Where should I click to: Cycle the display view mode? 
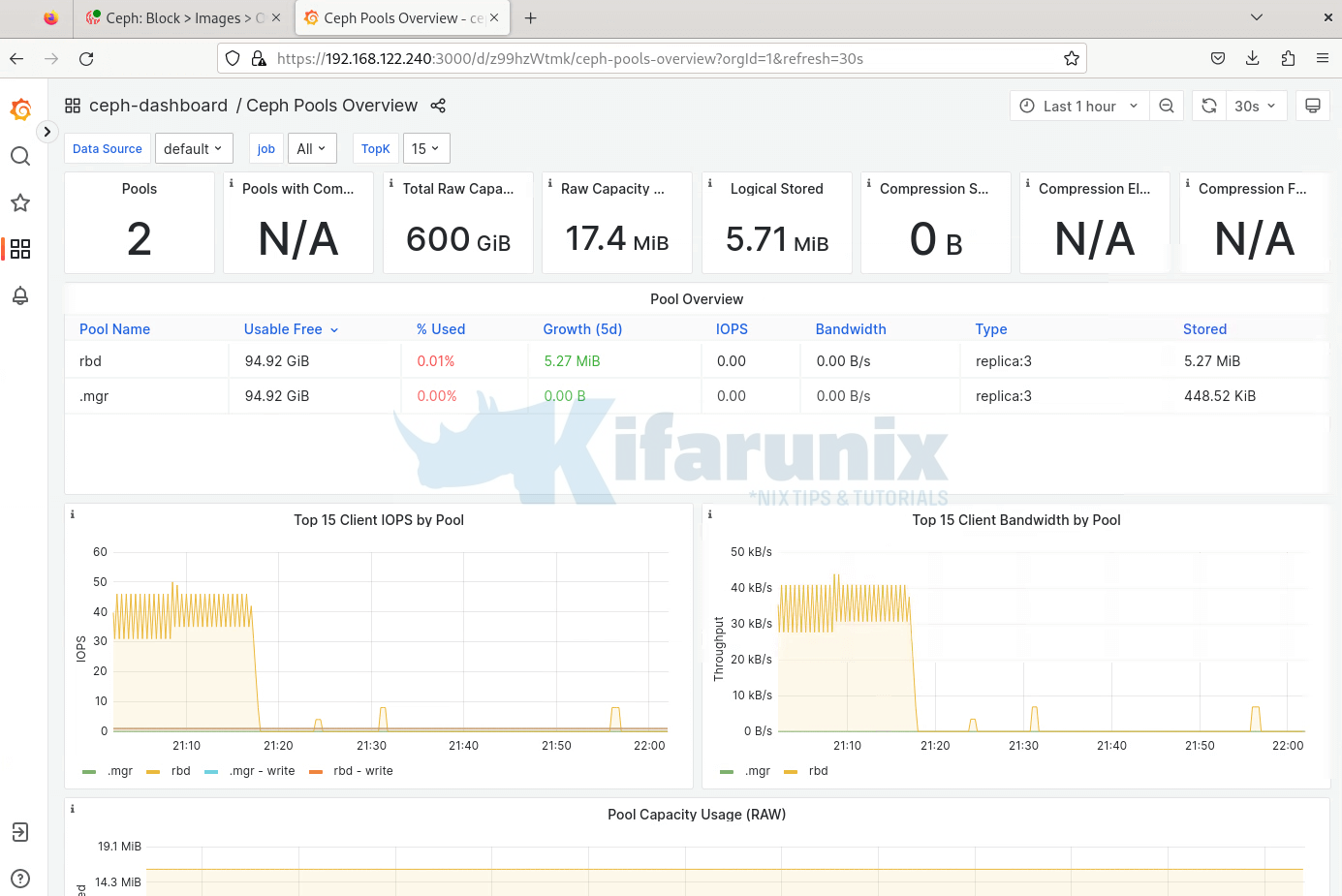point(1312,106)
